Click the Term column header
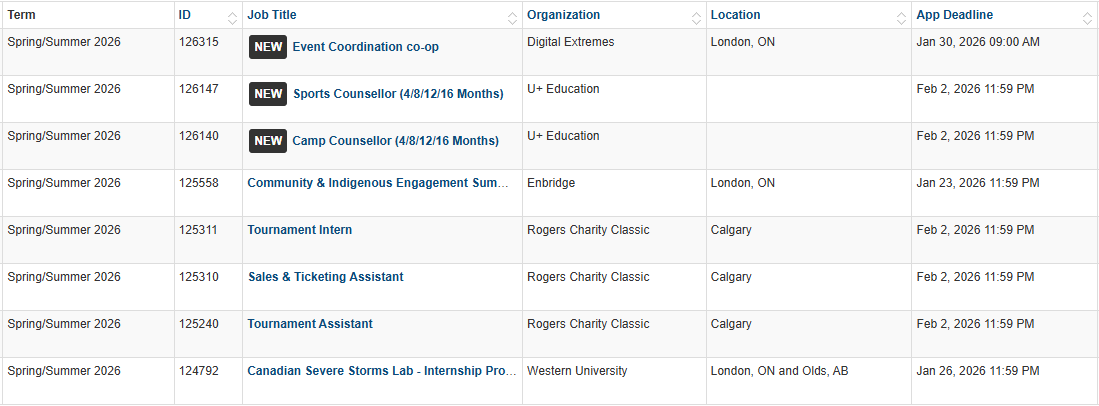This screenshot has height=406, width=1099. (x=22, y=15)
